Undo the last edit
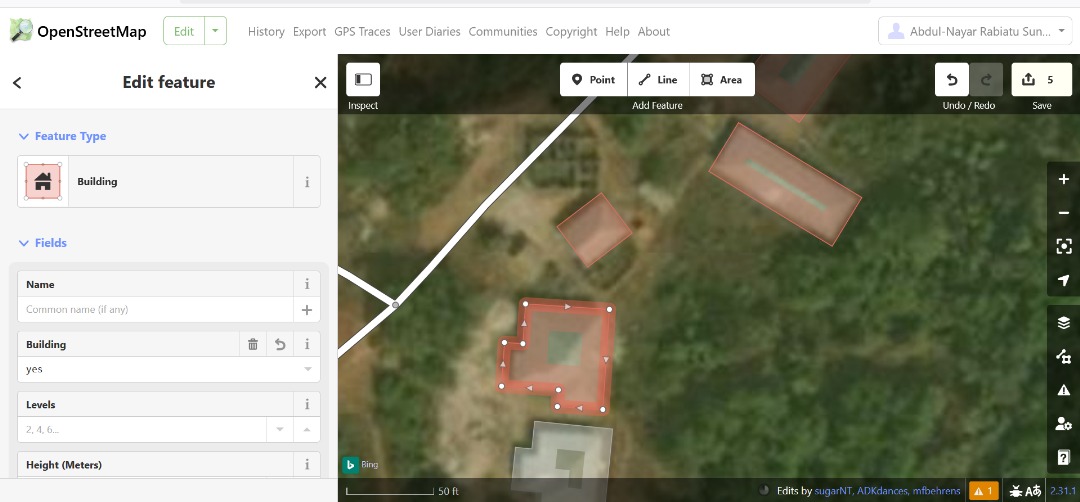 [952, 80]
